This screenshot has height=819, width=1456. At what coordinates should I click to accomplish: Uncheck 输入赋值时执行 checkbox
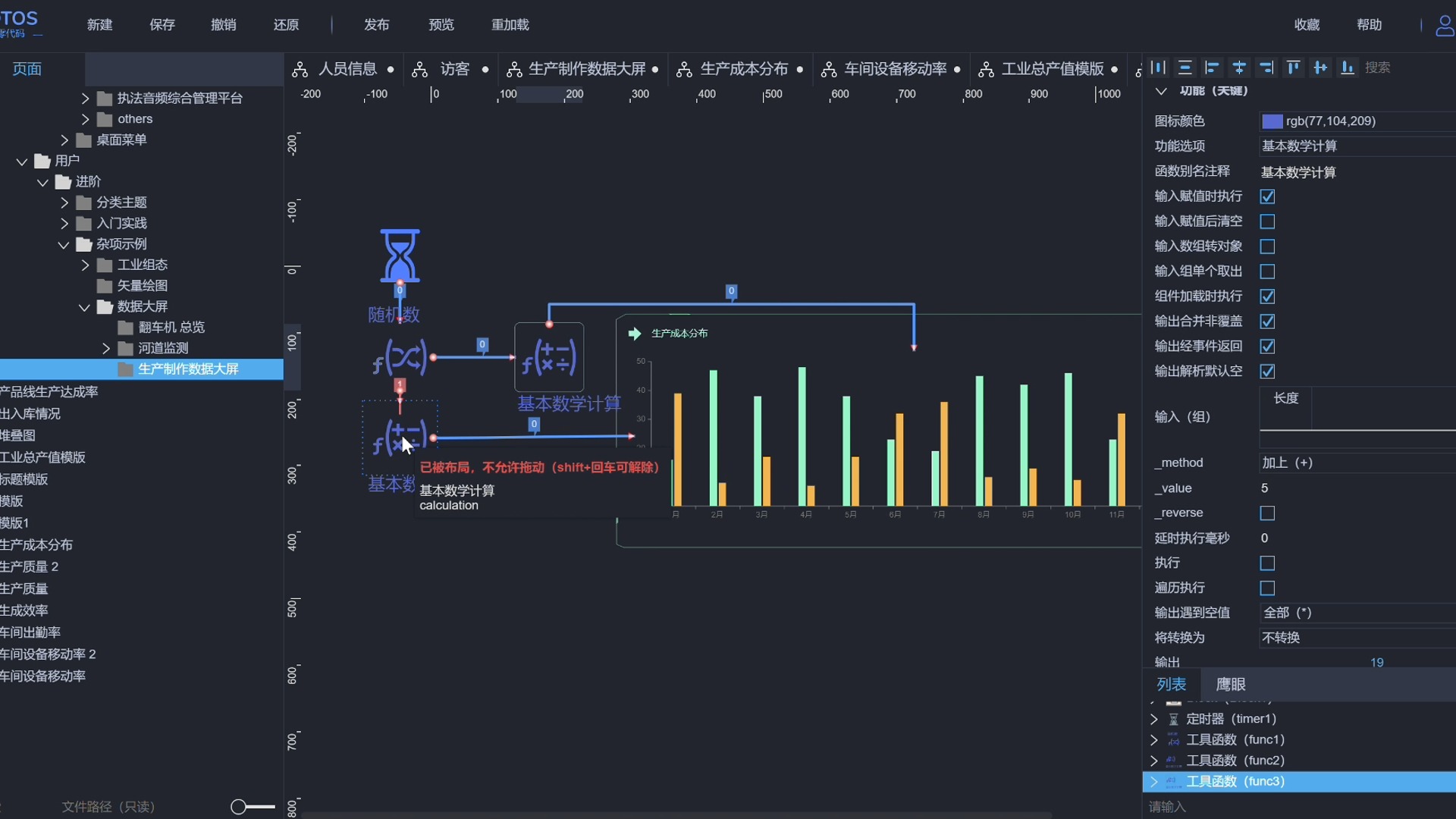(1267, 196)
